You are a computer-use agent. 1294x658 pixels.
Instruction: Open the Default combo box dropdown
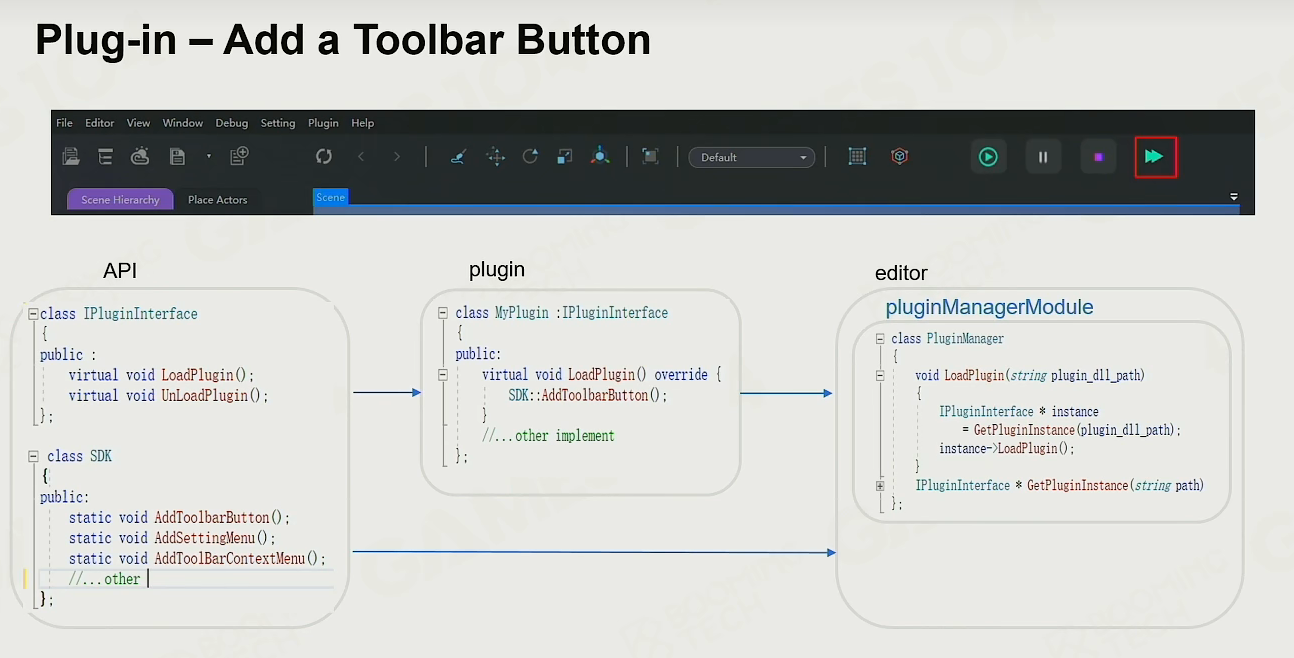(752, 157)
